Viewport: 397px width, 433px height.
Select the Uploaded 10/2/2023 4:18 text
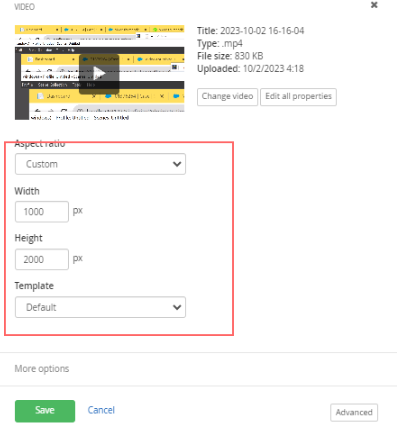(250, 69)
